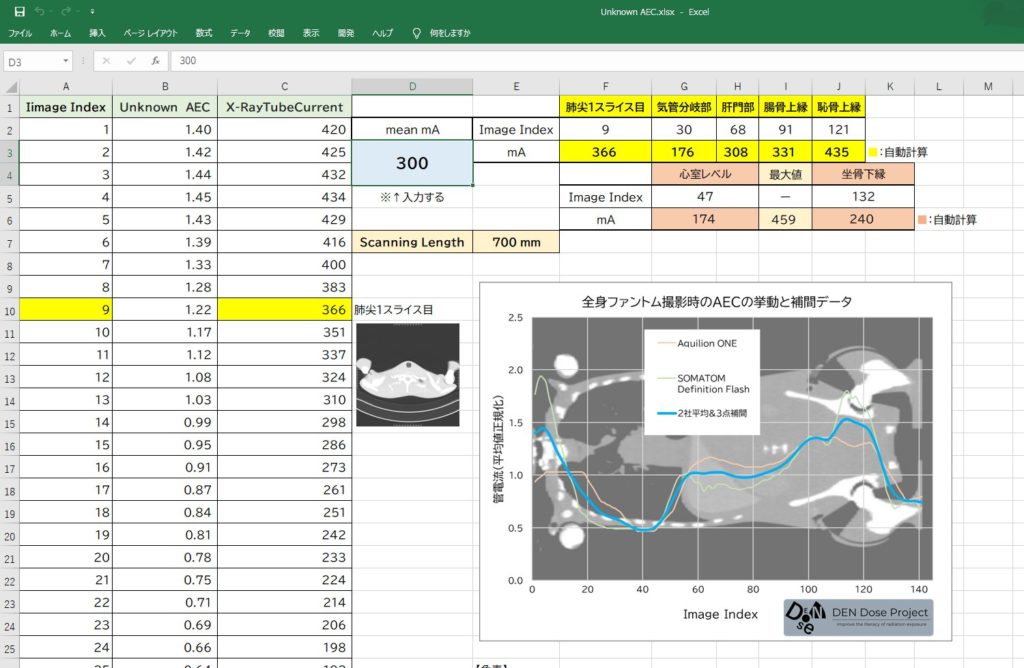Screen dimensions: 1024x668
Task: Switch to the 挿入 ribbon tab
Action: tap(97, 33)
